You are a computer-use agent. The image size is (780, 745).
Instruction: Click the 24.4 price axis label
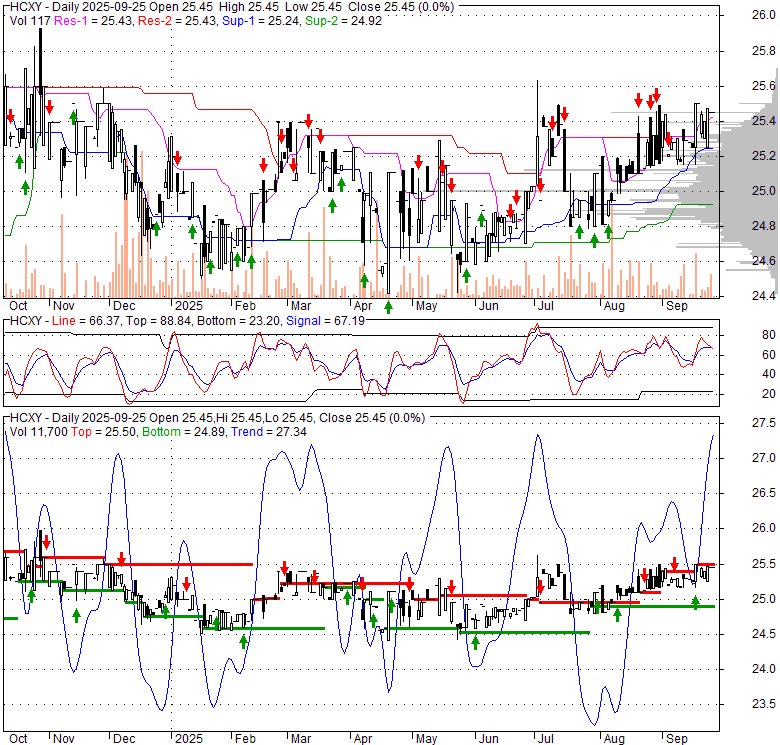(764, 296)
